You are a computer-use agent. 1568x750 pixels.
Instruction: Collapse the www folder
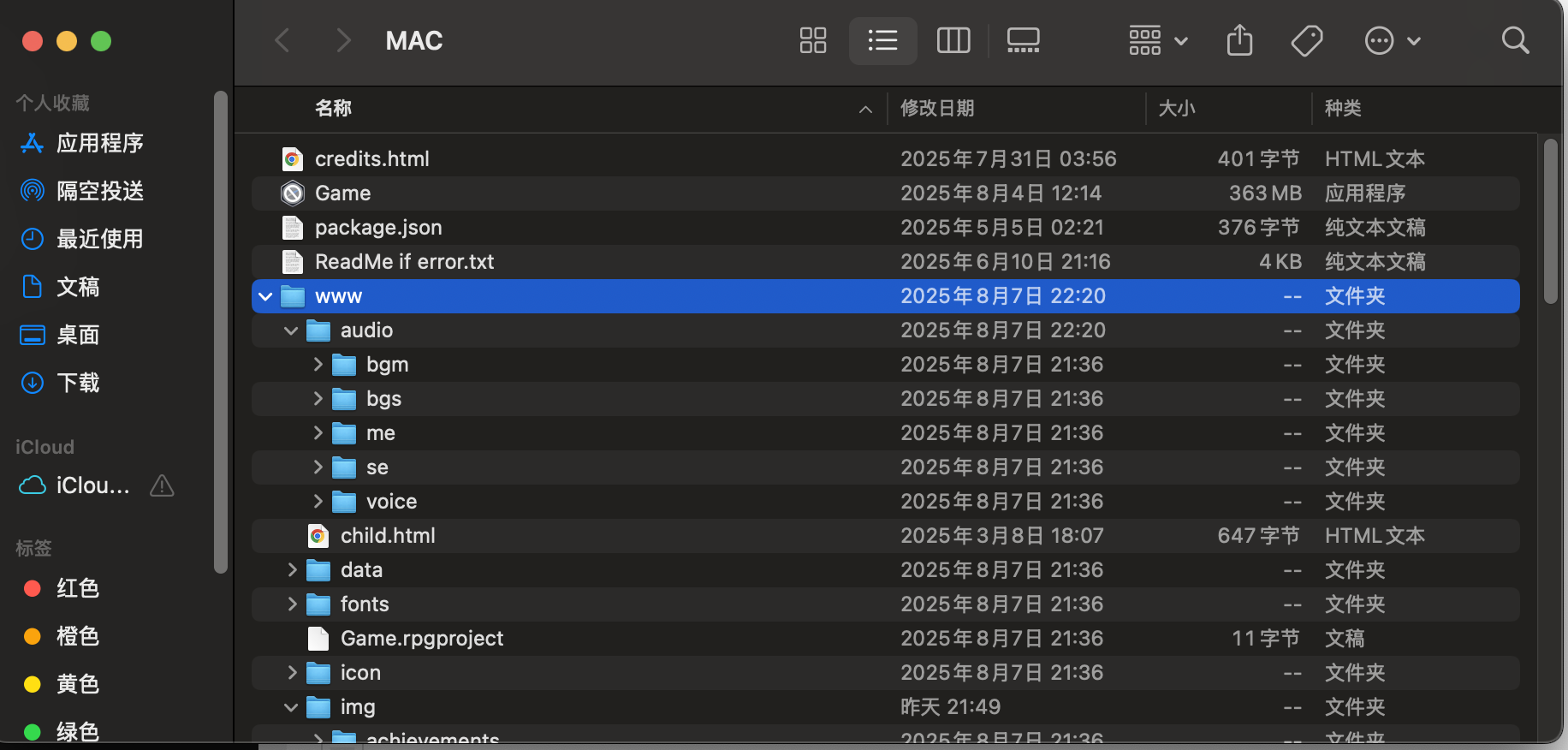(x=265, y=296)
